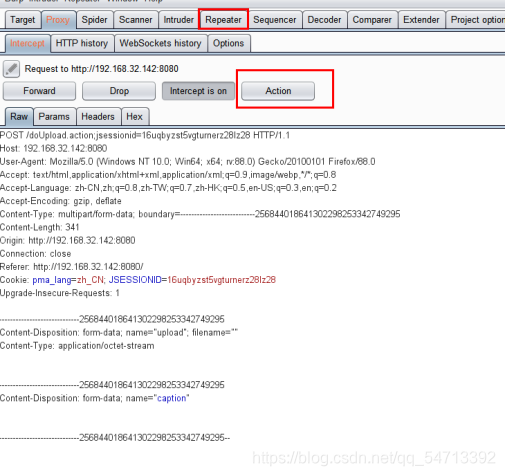The width and height of the screenshot is (505, 476).
Task: Click the Upgrade-Insecure-Requests: 1 line
Action: pyautogui.click(x=60, y=293)
